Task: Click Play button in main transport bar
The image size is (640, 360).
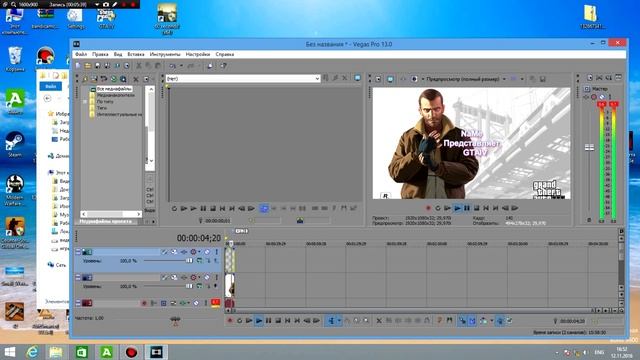Action: tap(258, 321)
